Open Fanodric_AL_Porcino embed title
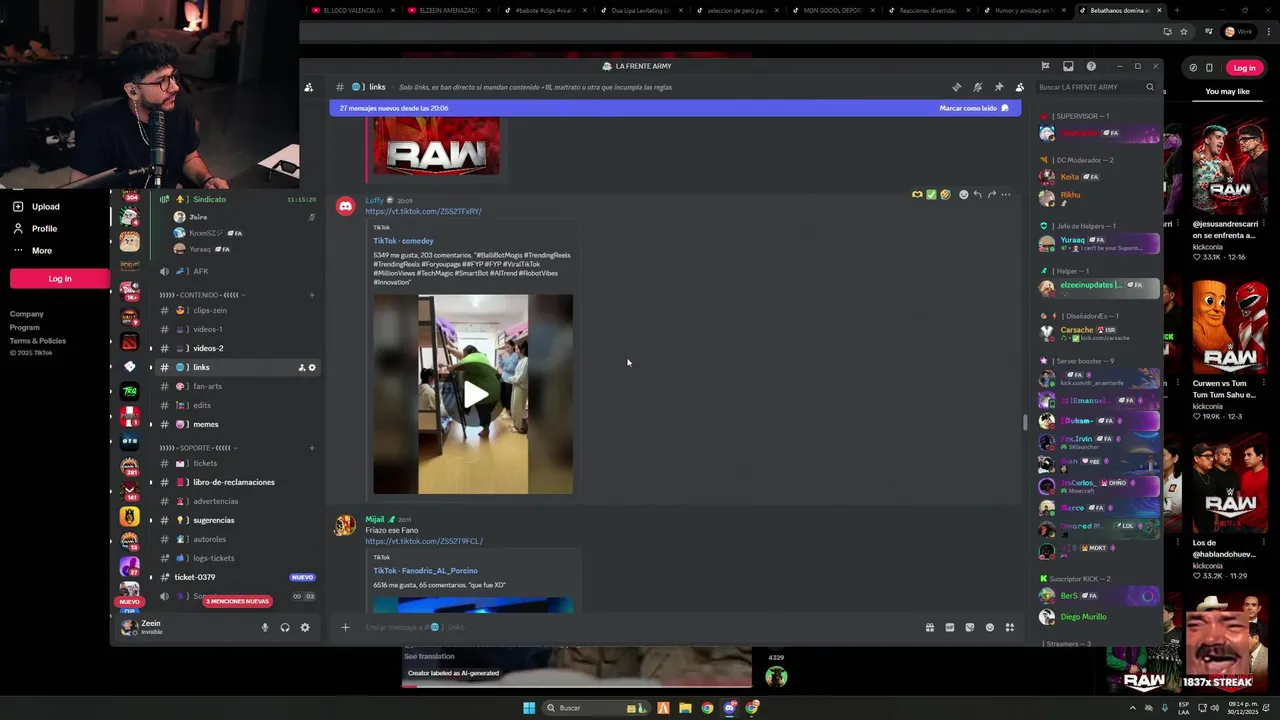 (425, 571)
